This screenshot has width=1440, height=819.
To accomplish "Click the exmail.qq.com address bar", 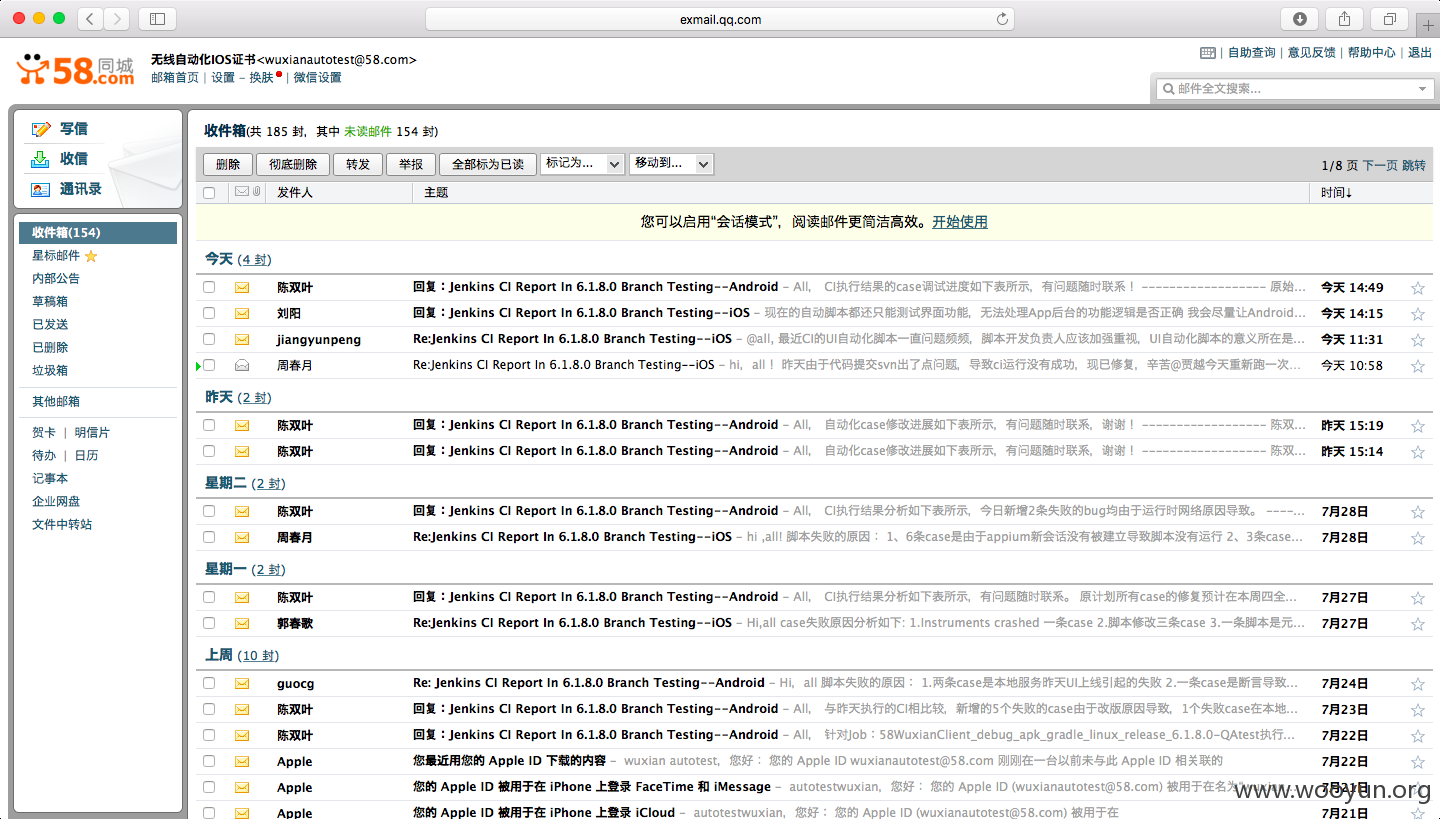I will click(x=720, y=19).
